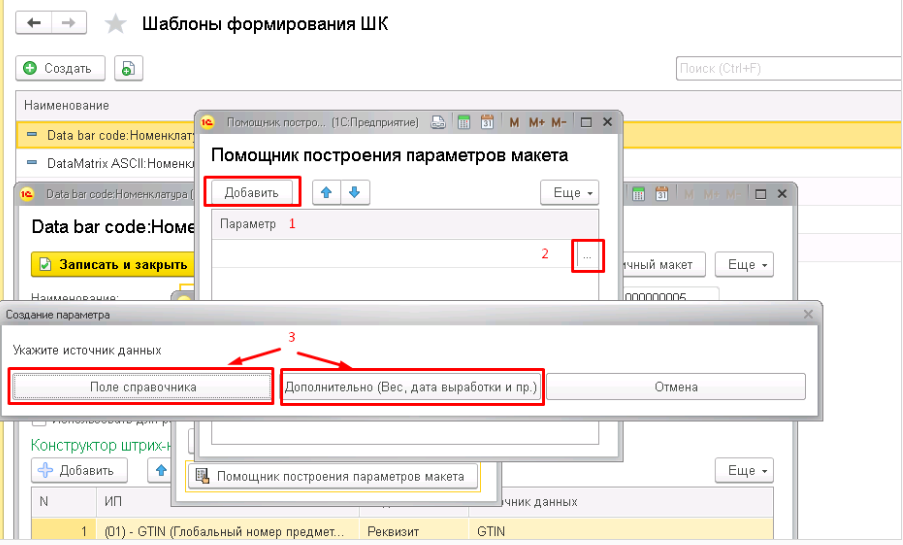Choose Поле справочника as data source
Image resolution: width=903 pixels, height=545 pixels.
pos(142,387)
